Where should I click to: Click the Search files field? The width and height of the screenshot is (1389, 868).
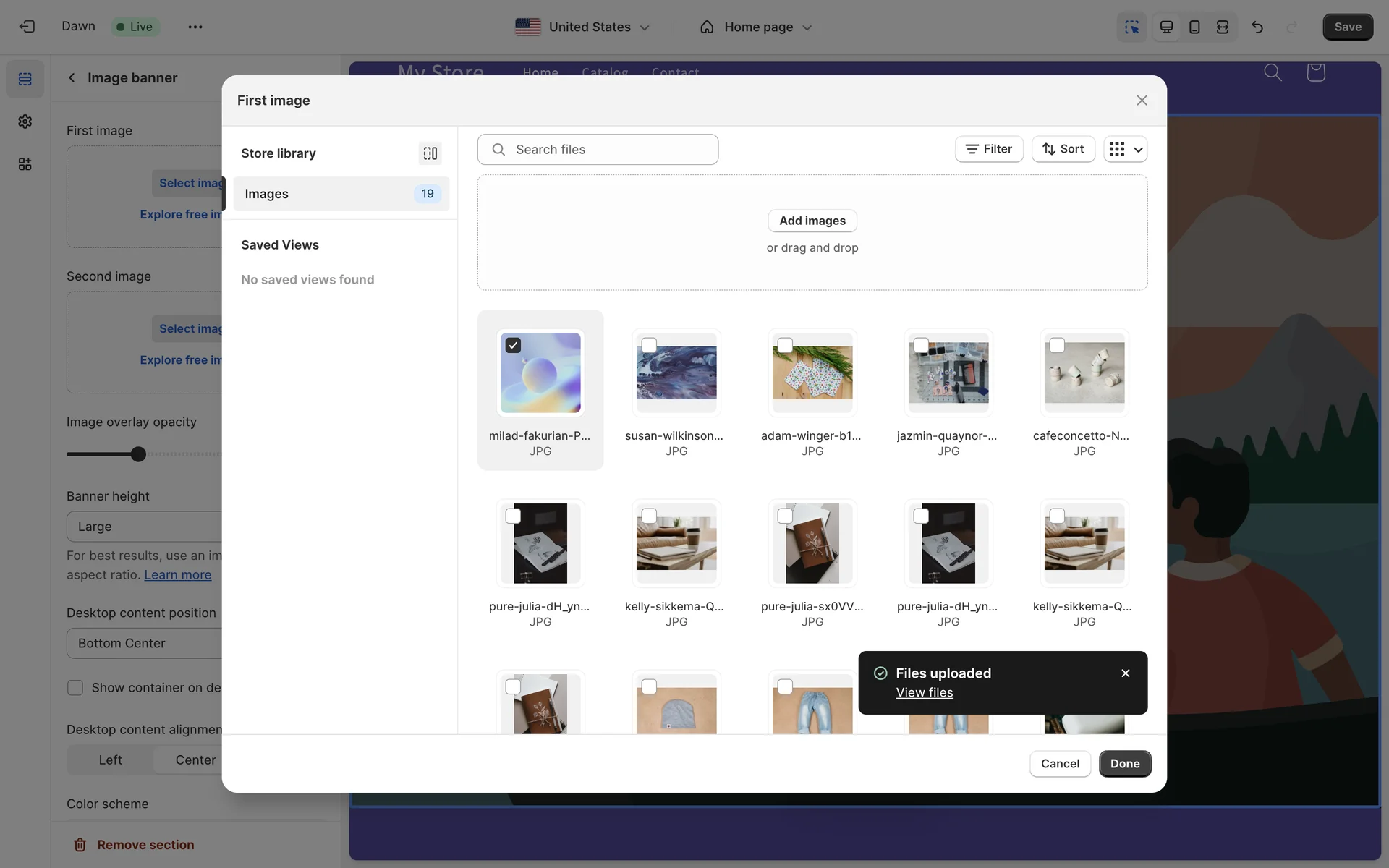point(598,150)
